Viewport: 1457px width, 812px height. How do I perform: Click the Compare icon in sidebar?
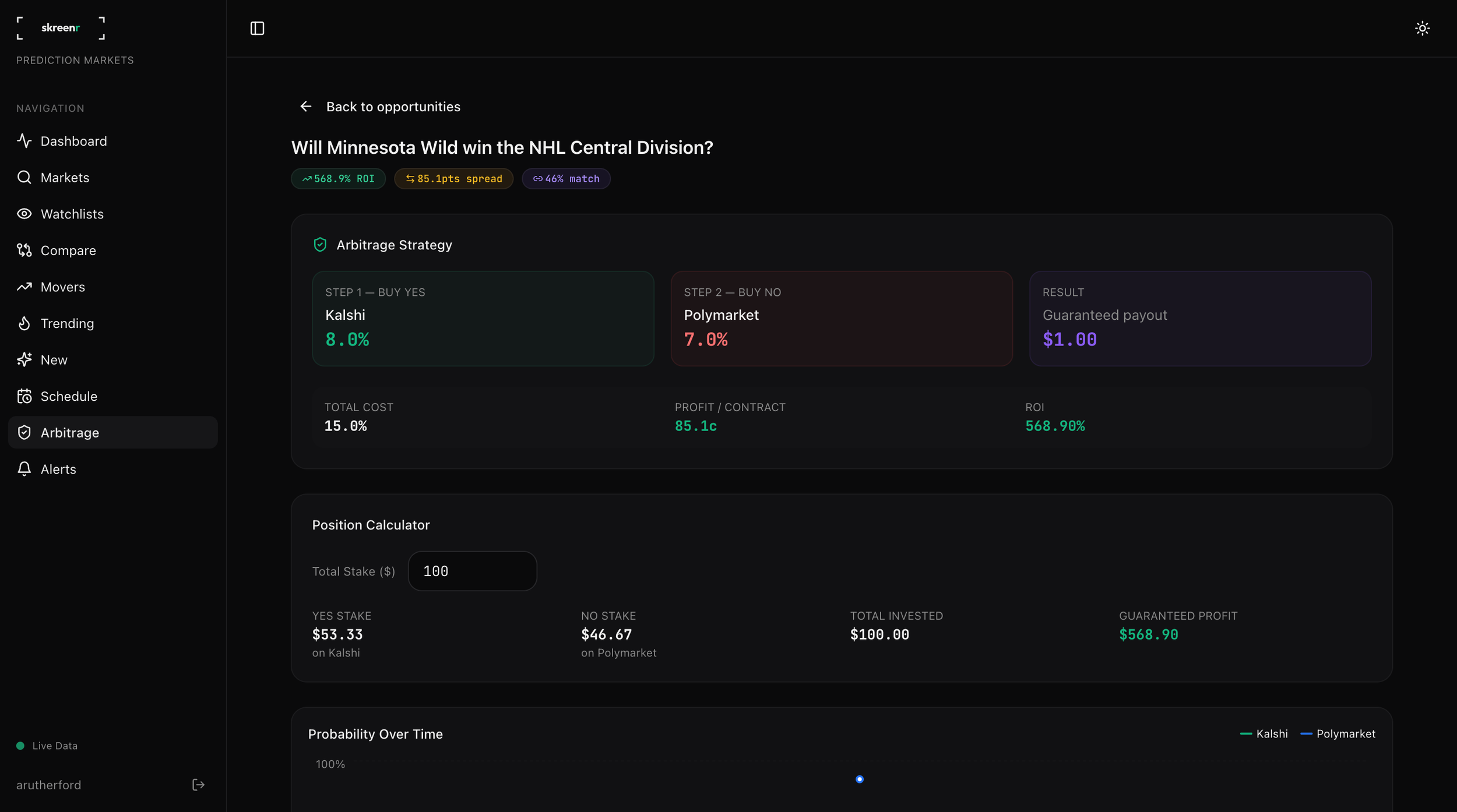click(24, 250)
